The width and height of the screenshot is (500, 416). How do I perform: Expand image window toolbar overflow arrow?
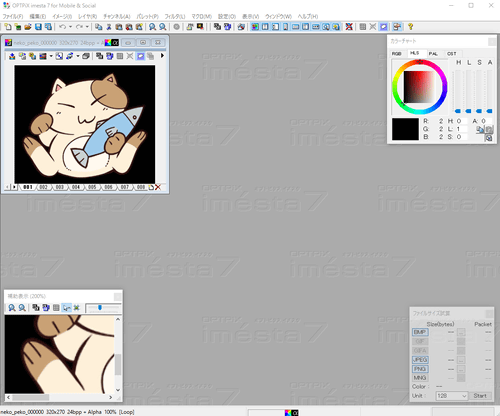[162, 56]
